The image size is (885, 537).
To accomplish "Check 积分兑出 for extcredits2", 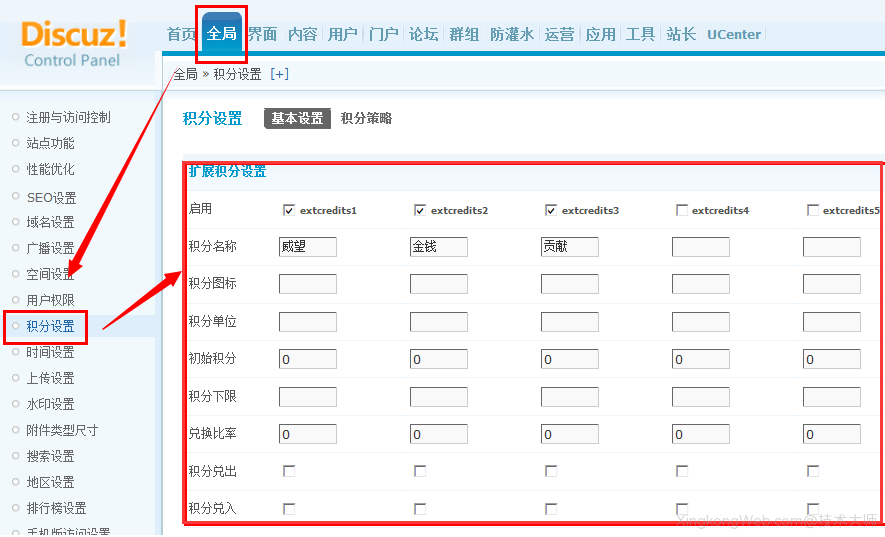I will click(420, 471).
